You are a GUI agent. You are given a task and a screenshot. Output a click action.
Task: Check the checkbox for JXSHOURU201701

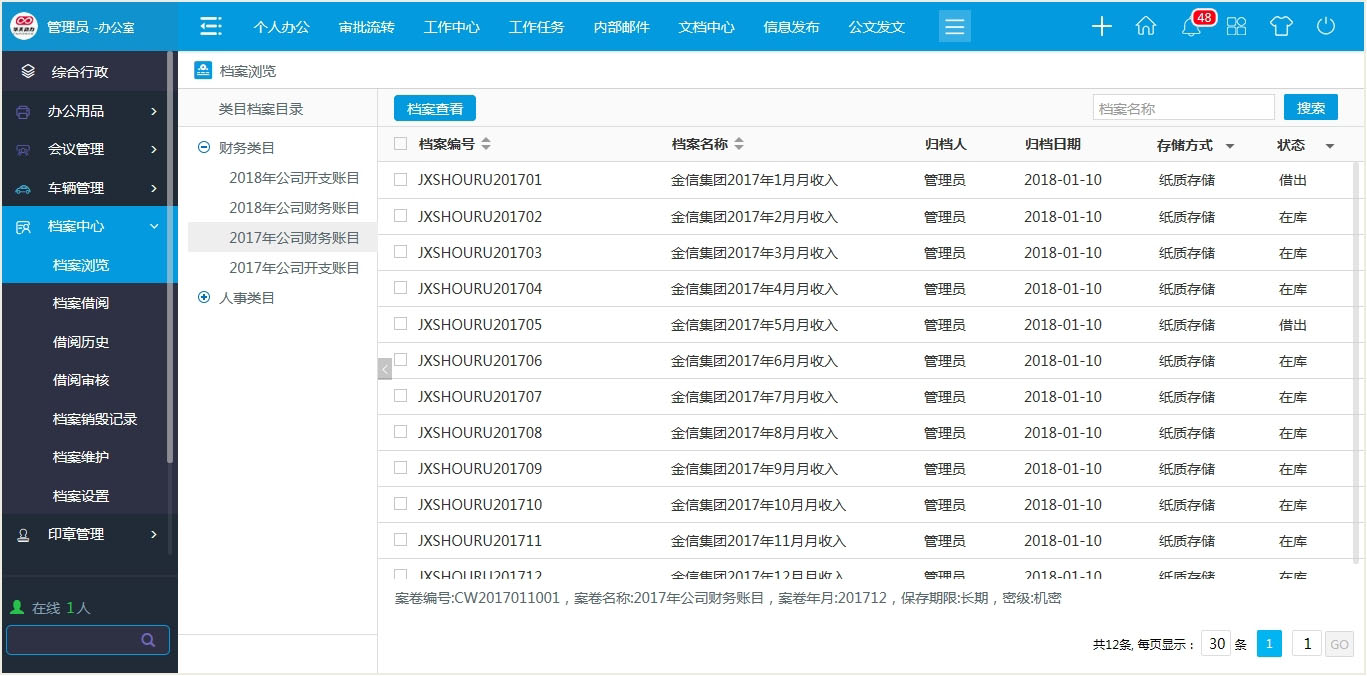tap(400, 180)
